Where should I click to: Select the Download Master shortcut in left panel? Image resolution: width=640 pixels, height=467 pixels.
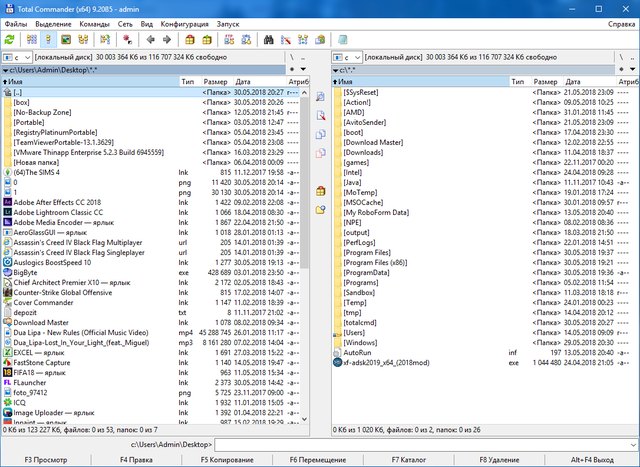[41, 323]
